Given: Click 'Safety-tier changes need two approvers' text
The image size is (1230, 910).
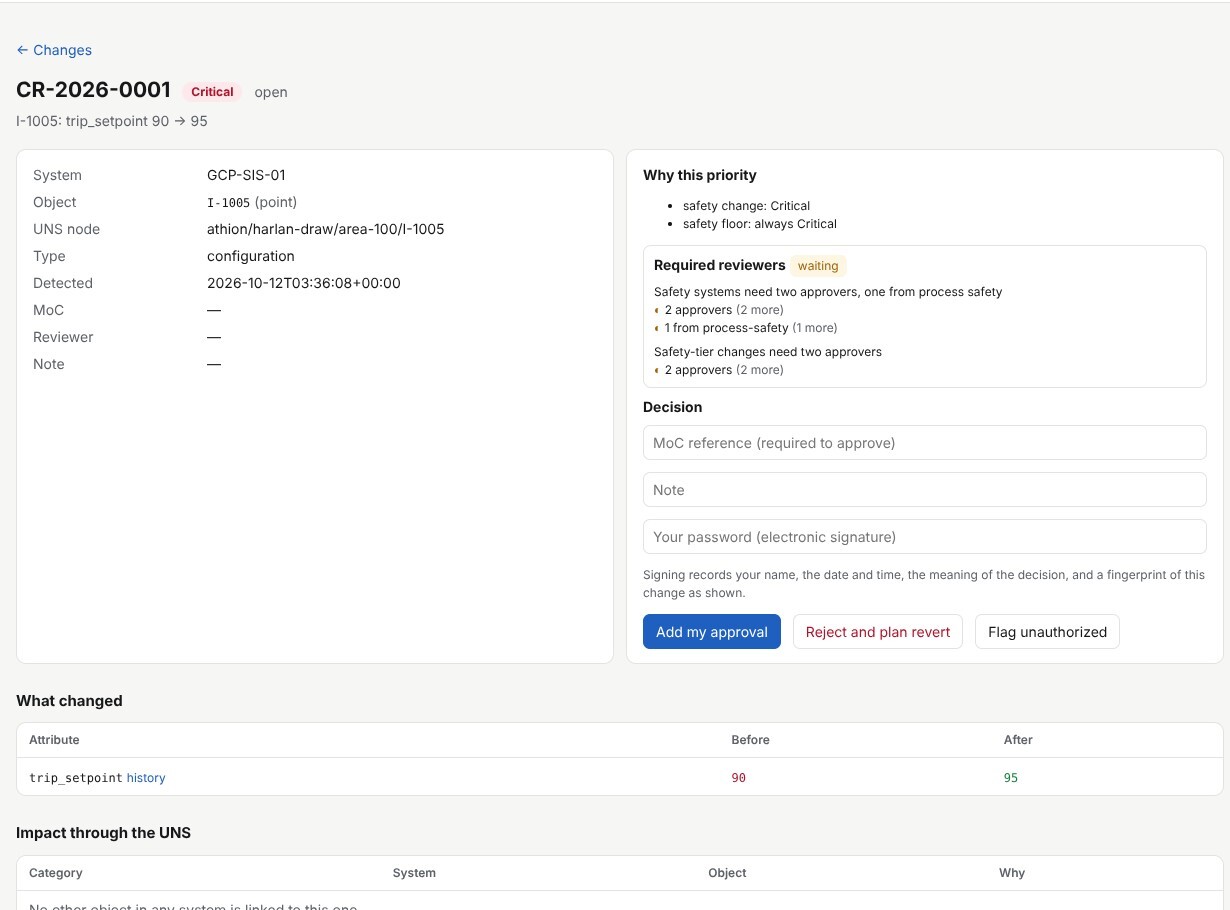Looking at the screenshot, I should 768,352.
